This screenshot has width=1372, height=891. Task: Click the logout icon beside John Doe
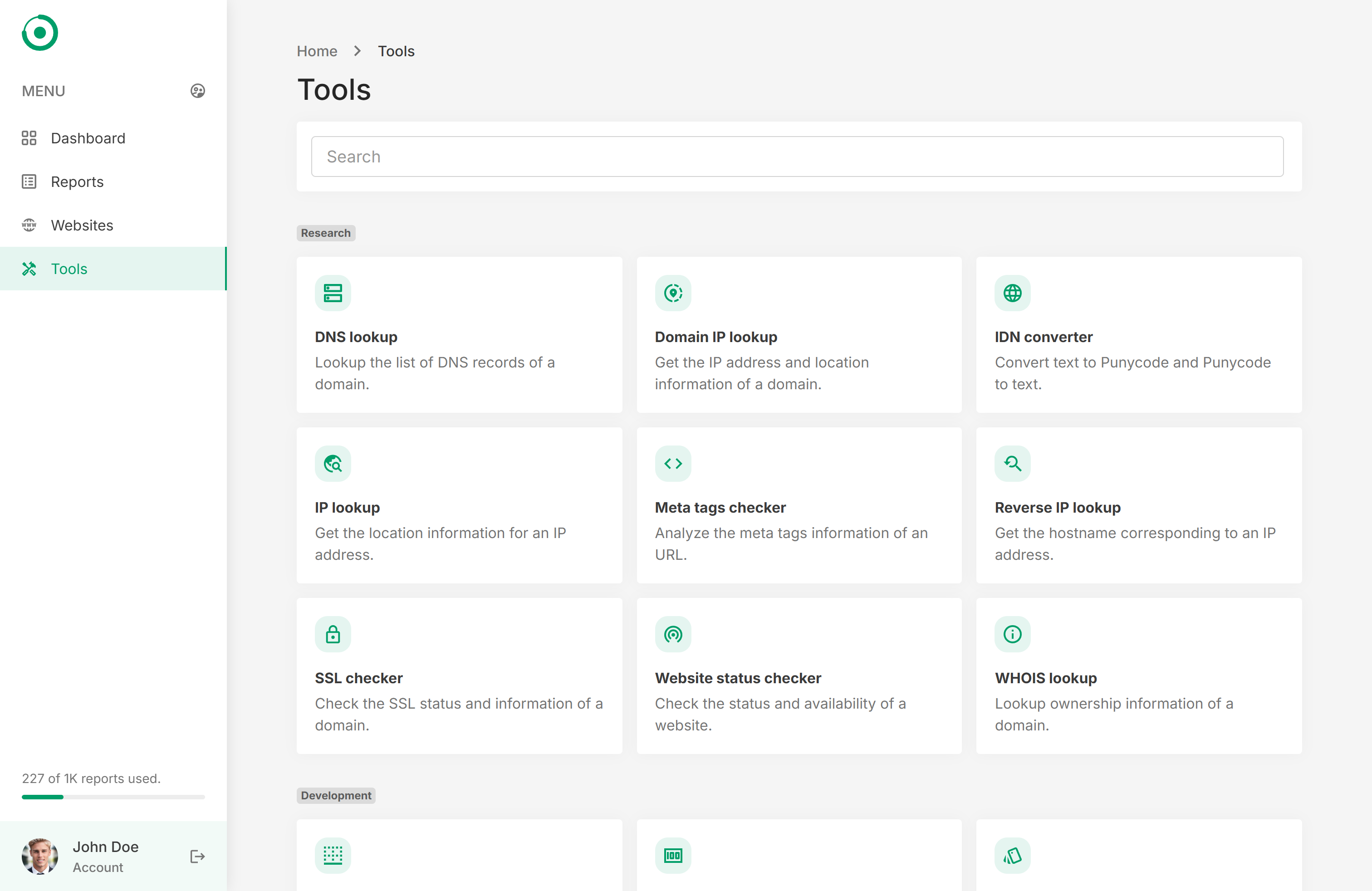(197, 857)
